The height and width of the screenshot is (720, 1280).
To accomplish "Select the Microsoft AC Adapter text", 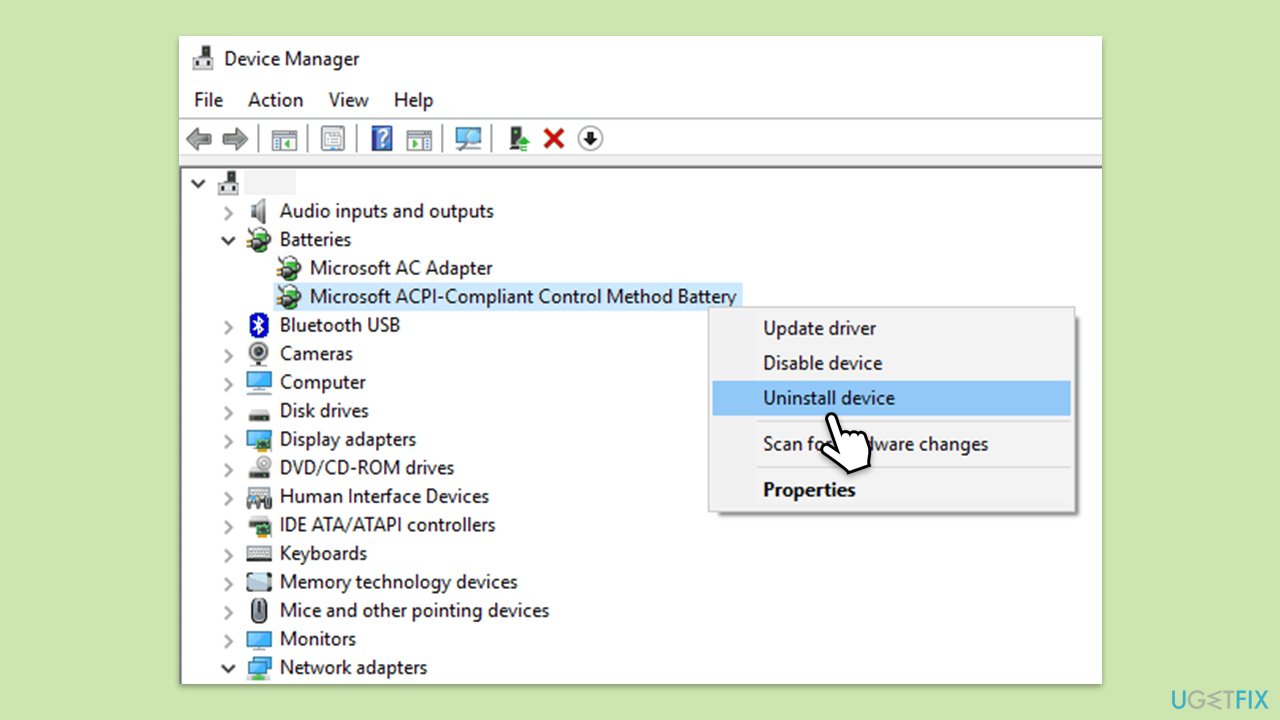I will pyautogui.click(x=401, y=268).
